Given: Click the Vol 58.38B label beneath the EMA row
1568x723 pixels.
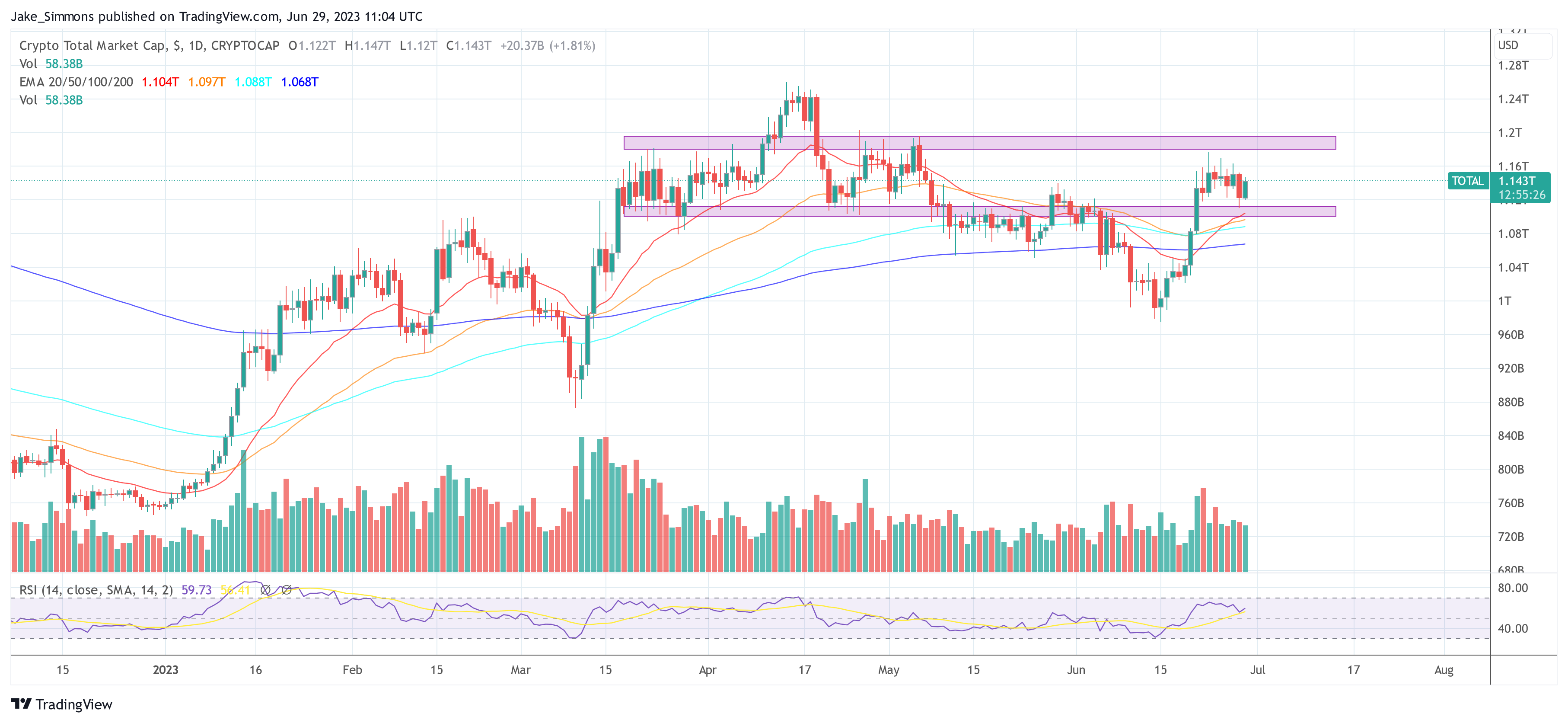Looking at the screenshot, I should tap(51, 100).
